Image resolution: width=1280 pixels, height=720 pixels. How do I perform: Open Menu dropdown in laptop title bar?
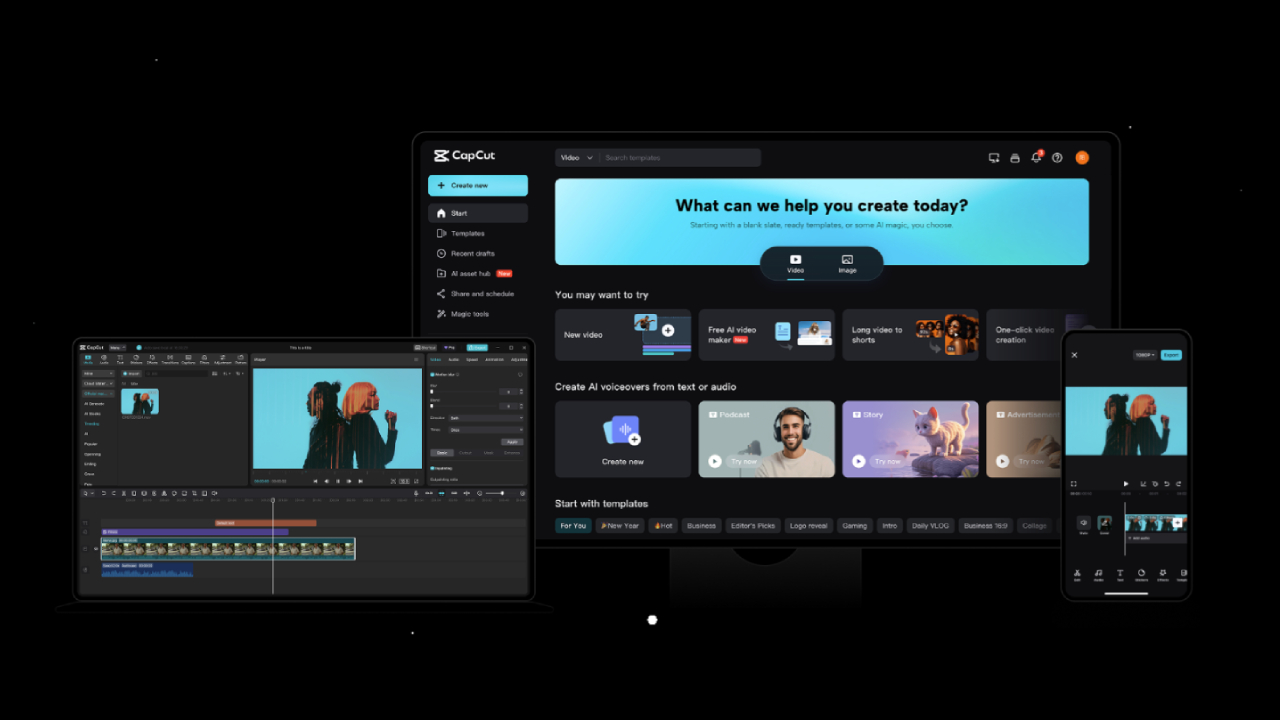coord(118,347)
